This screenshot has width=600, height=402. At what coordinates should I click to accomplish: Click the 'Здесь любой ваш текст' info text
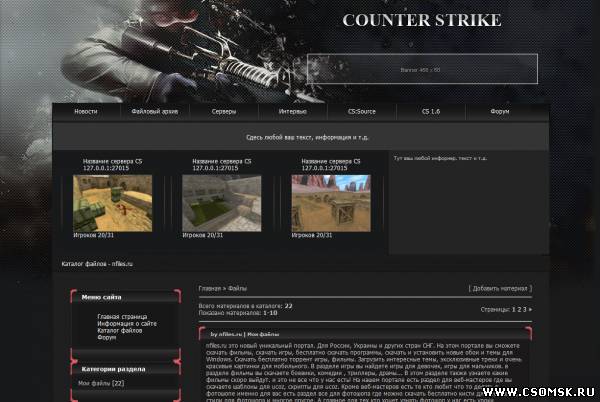click(x=307, y=137)
